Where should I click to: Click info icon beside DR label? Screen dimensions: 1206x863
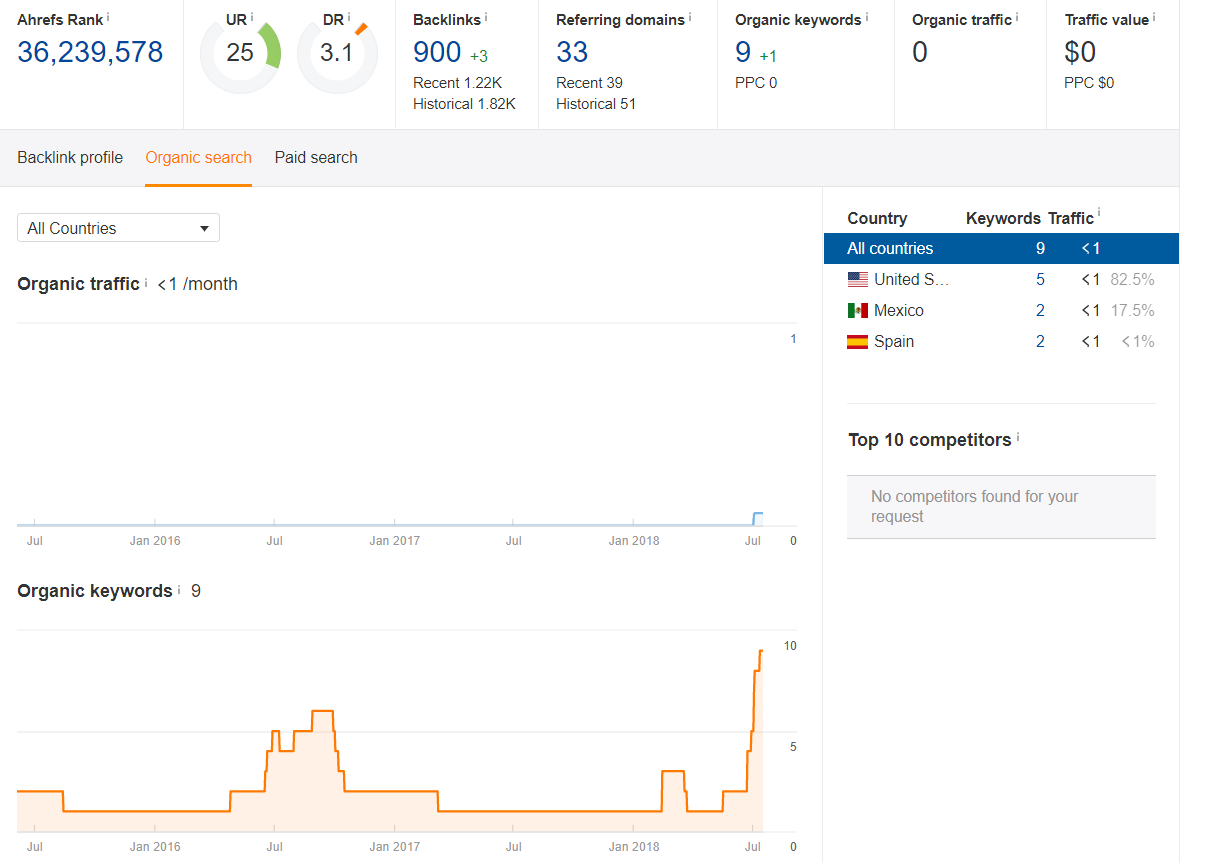click(349, 17)
